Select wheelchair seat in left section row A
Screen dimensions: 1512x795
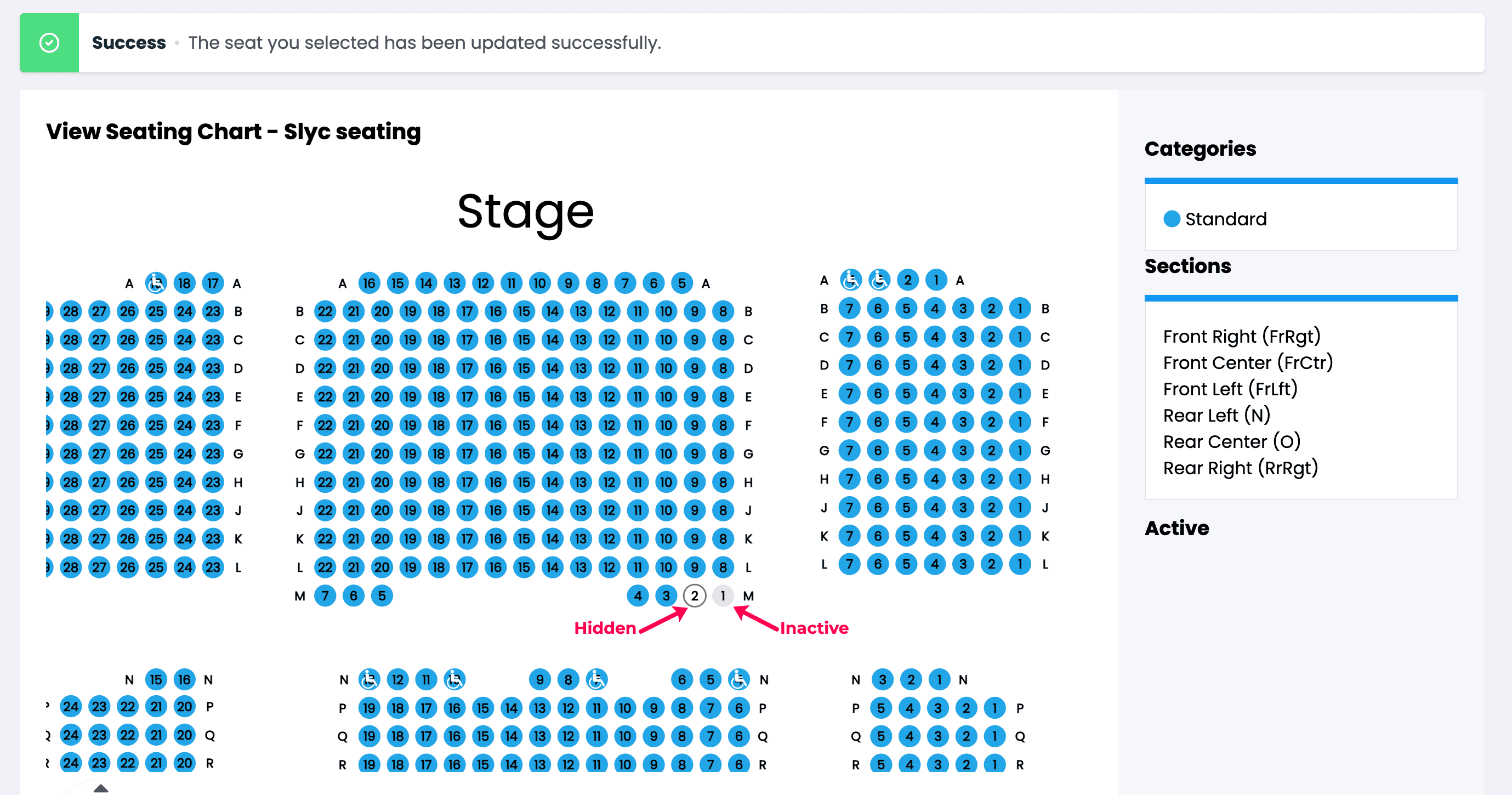click(x=156, y=283)
